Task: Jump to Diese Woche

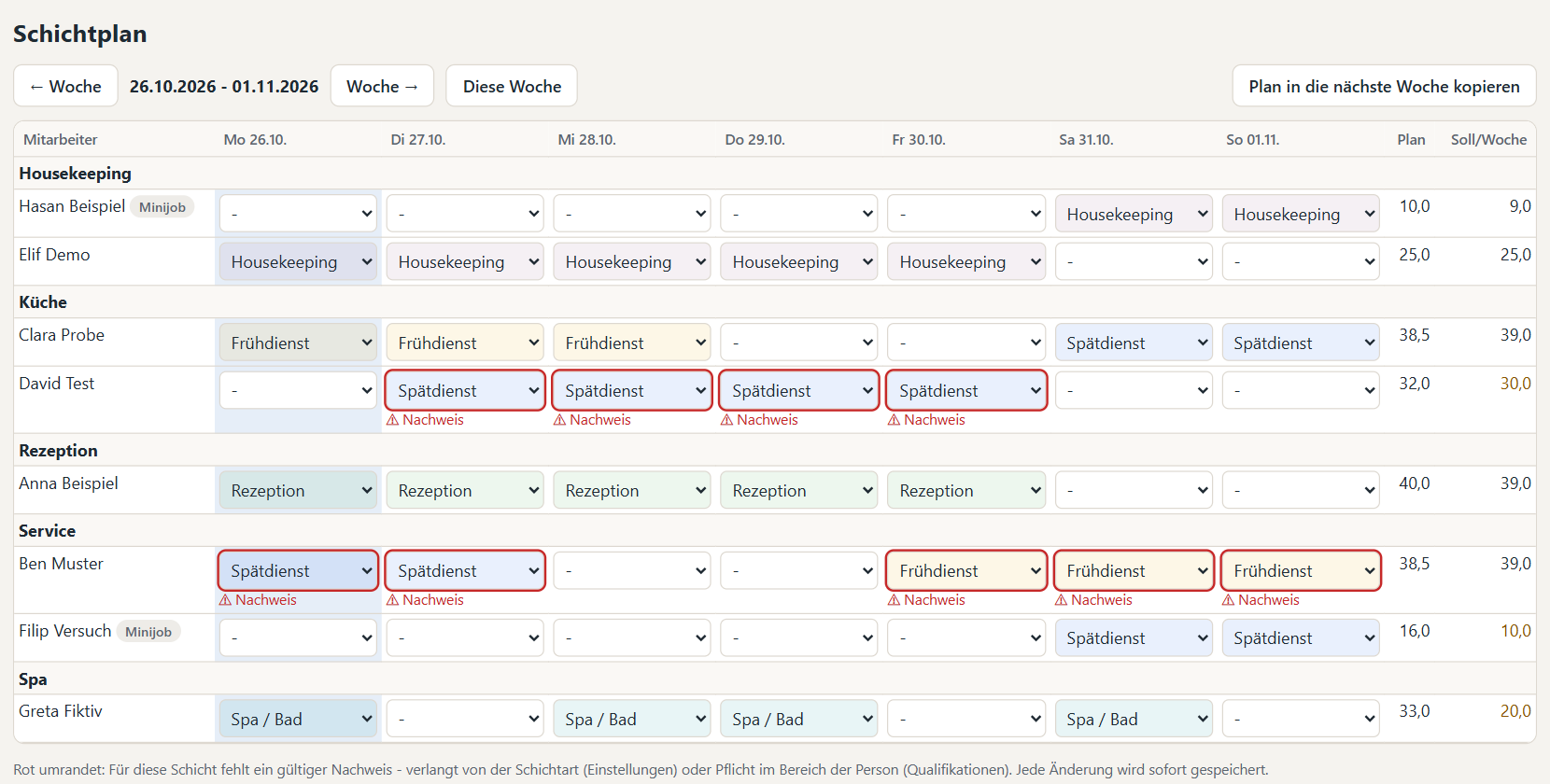Action: 512,86
